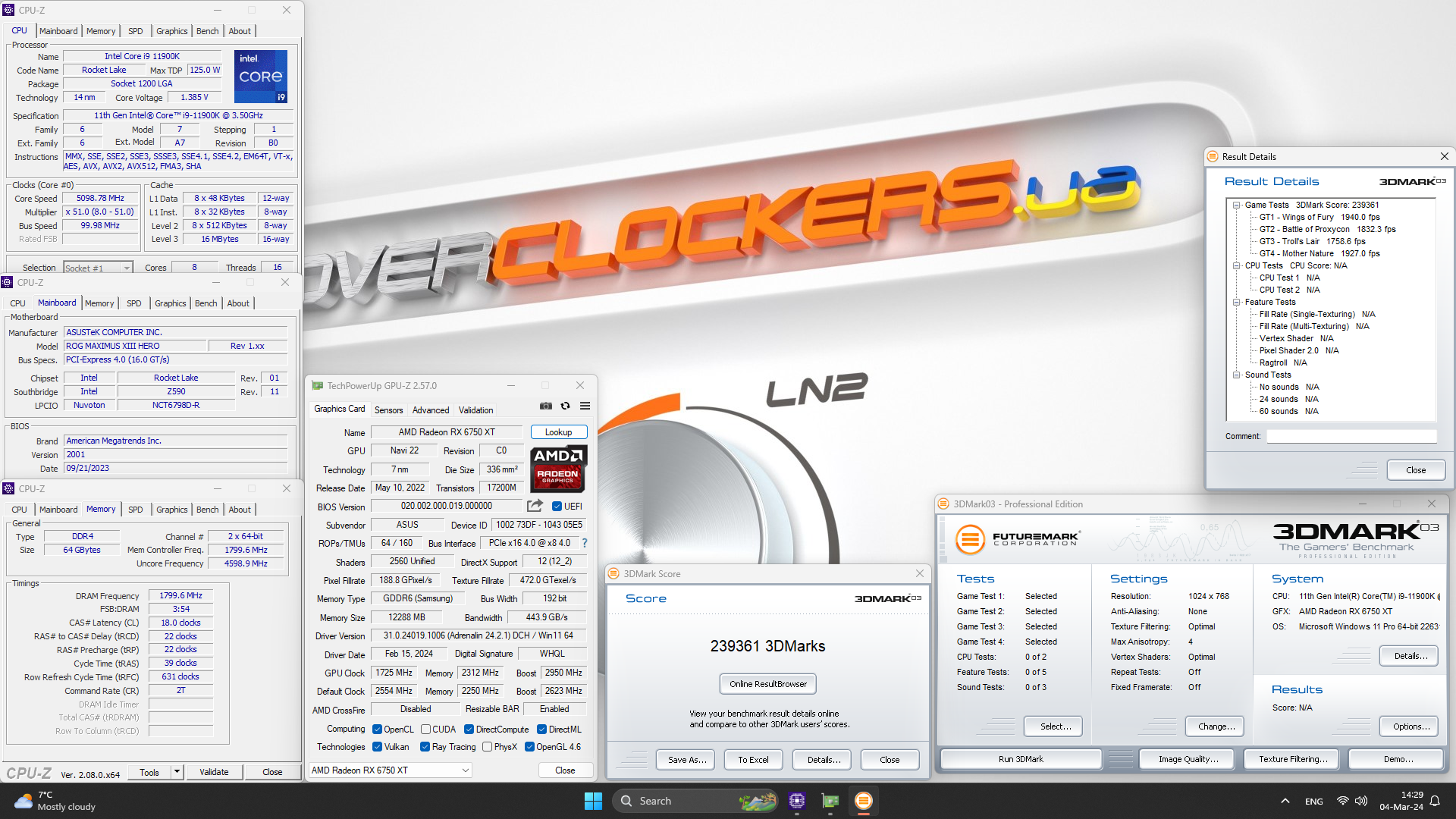This screenshot has width=1456, height=819.
Task: Toggle the PhysX checkbox
Action: tap(487, 747)
